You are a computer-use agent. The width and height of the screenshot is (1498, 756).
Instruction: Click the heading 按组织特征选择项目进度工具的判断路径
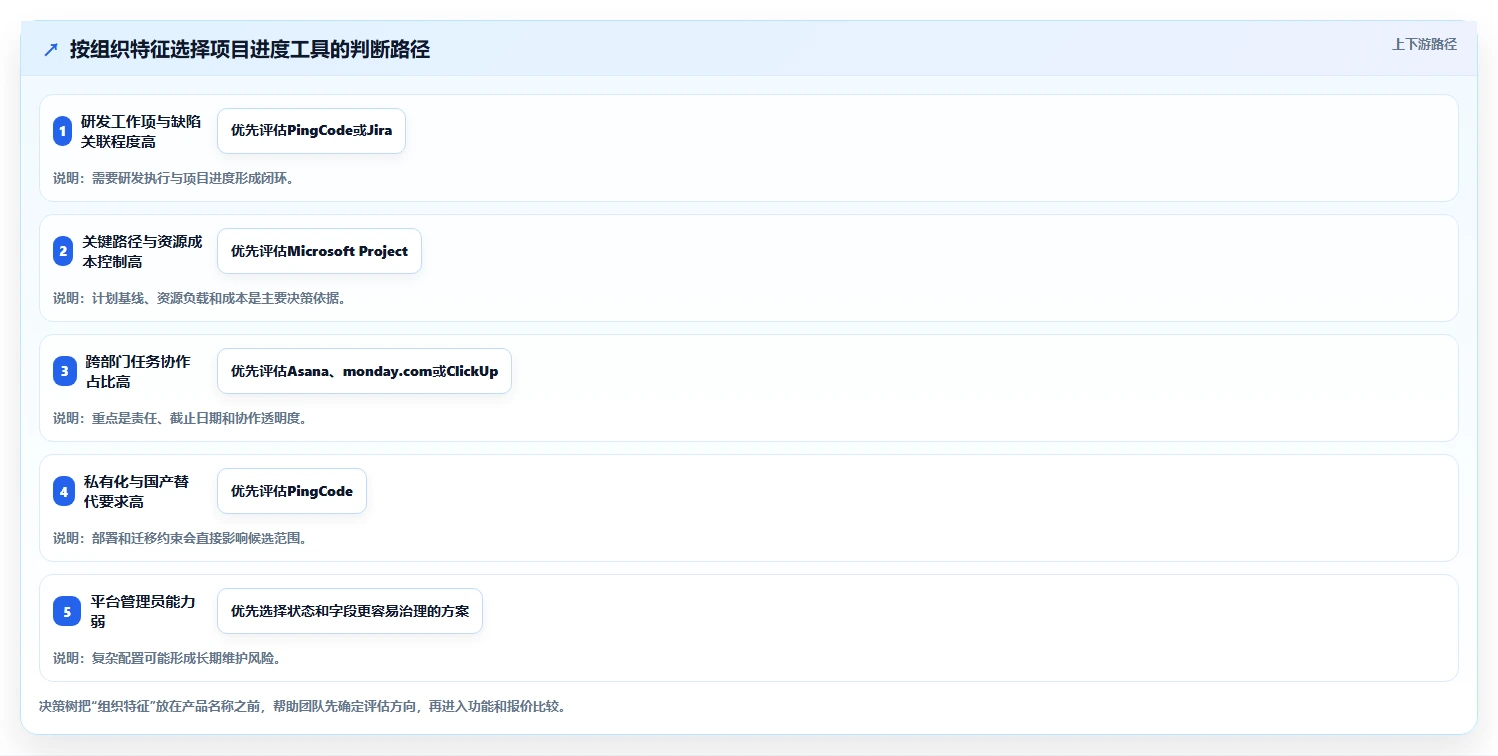coord(250,50)
